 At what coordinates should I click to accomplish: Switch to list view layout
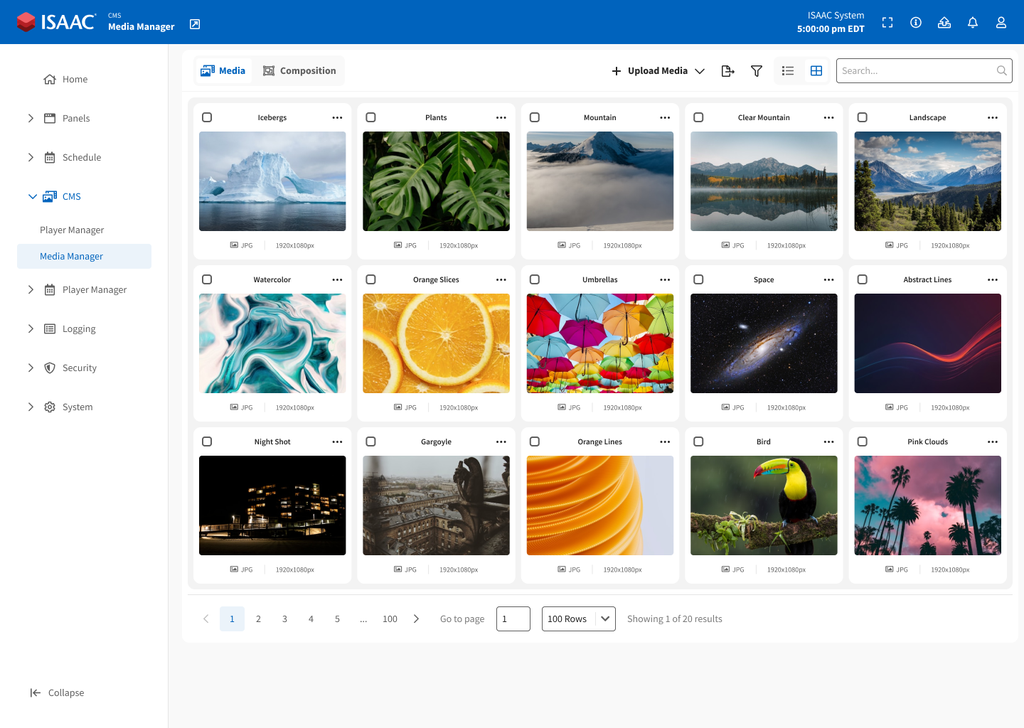coord(788,71)
